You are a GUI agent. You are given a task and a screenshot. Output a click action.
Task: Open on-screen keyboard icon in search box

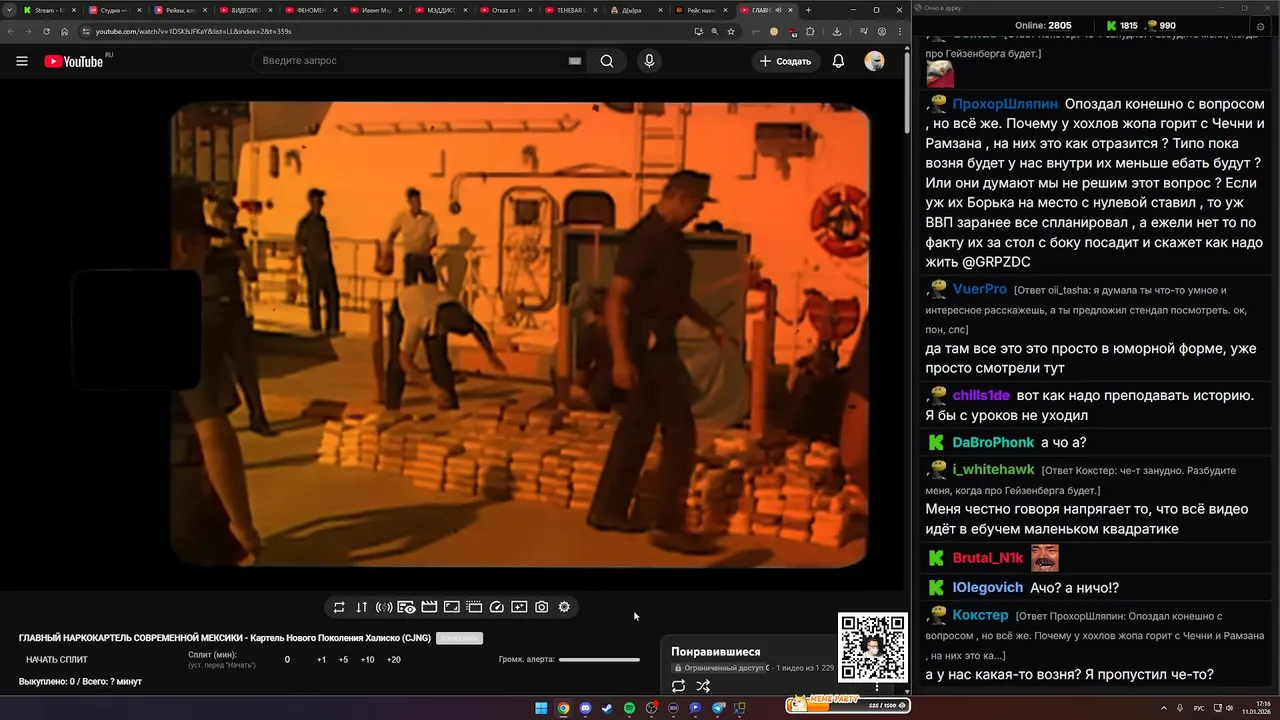pyautogui.click(x=575, y=61)
